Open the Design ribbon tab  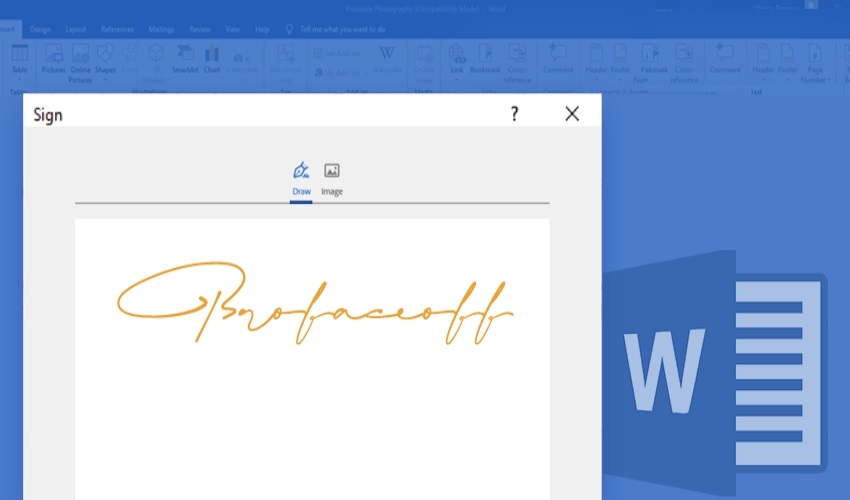[x=40, y=30]
